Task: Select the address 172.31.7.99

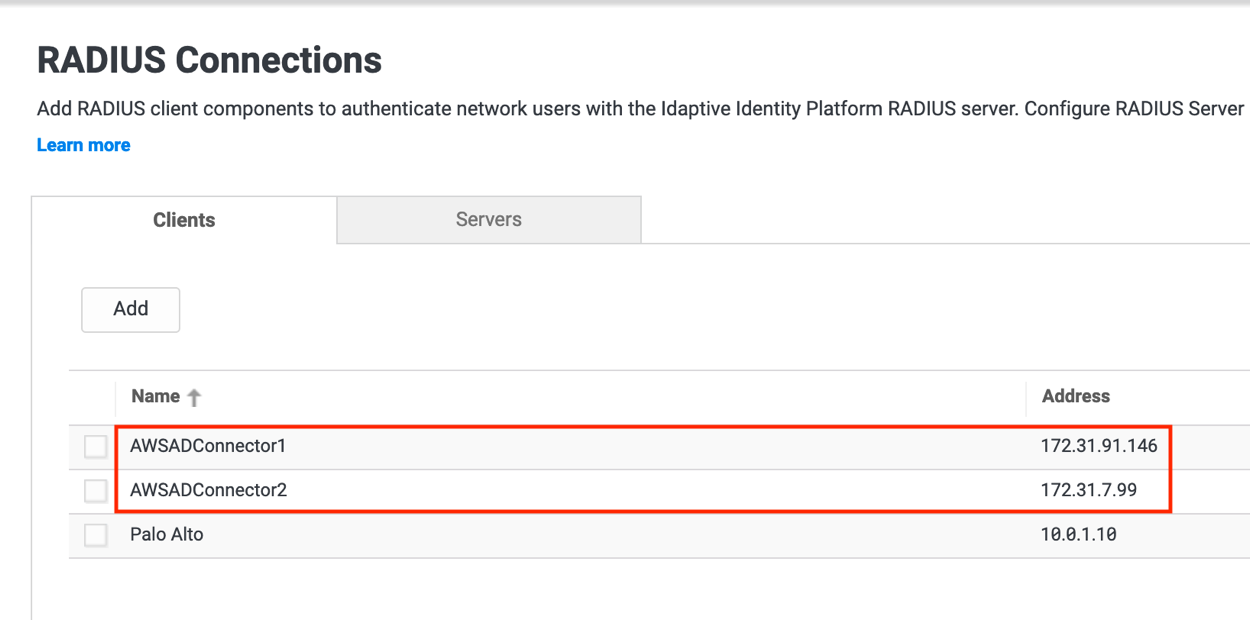Action: 1085,490
